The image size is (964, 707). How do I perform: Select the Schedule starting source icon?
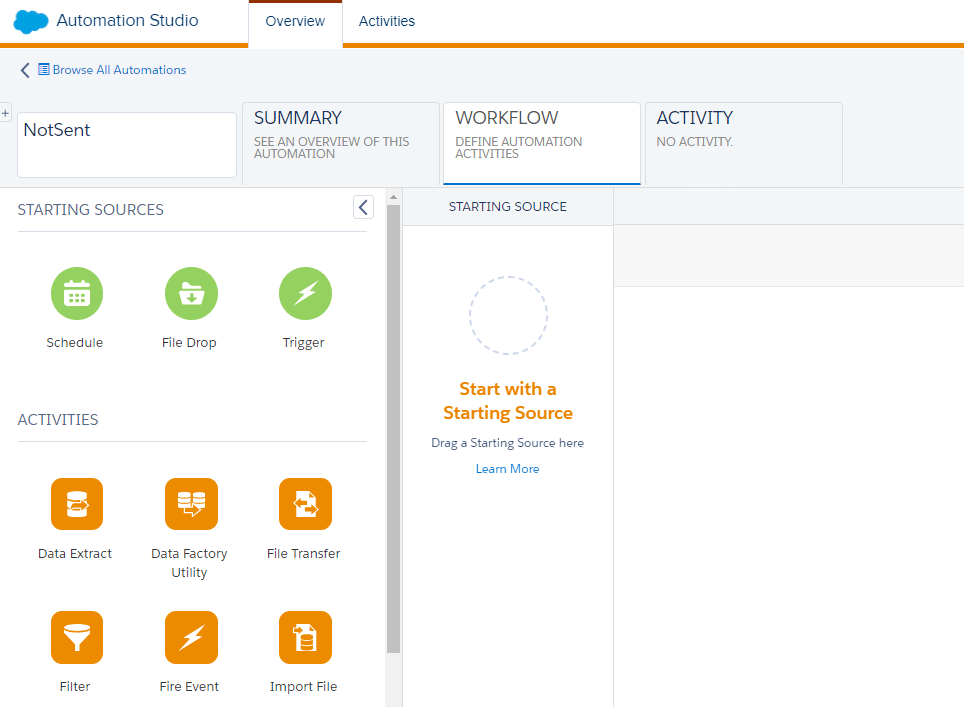pyautogui.click(x=77, y=293)
